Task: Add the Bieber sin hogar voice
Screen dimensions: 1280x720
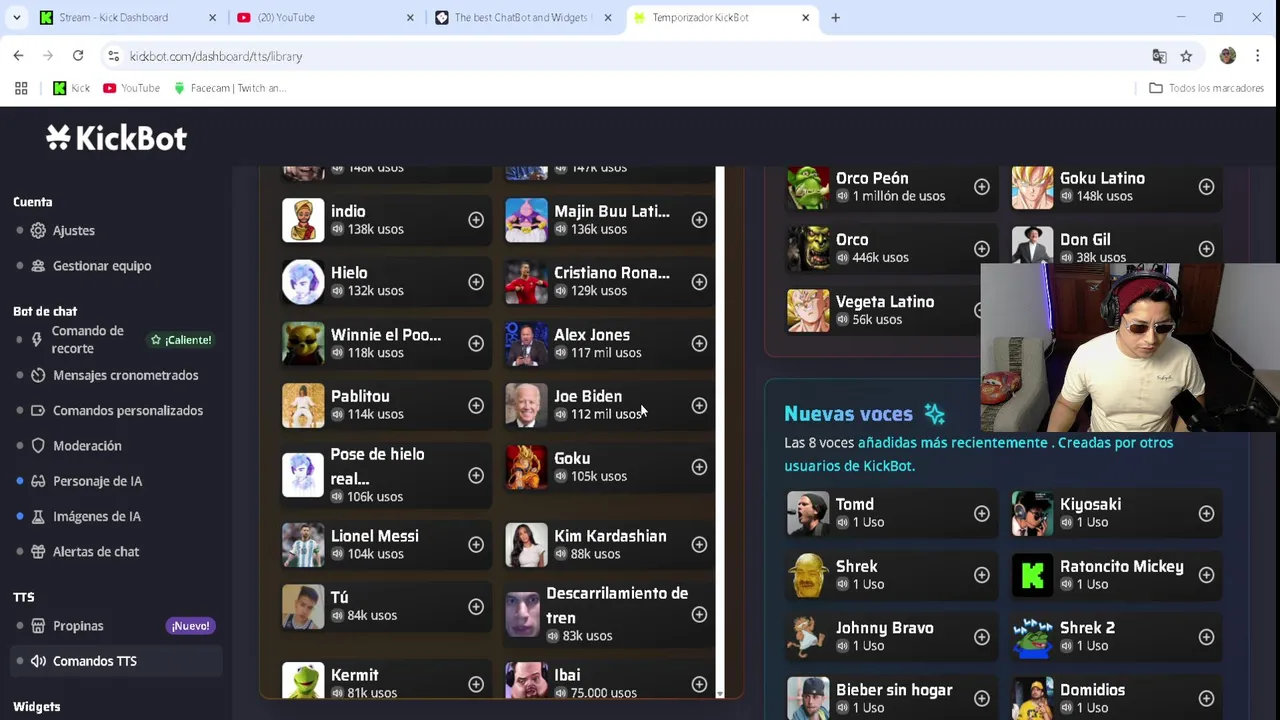Action: point(982,698)
